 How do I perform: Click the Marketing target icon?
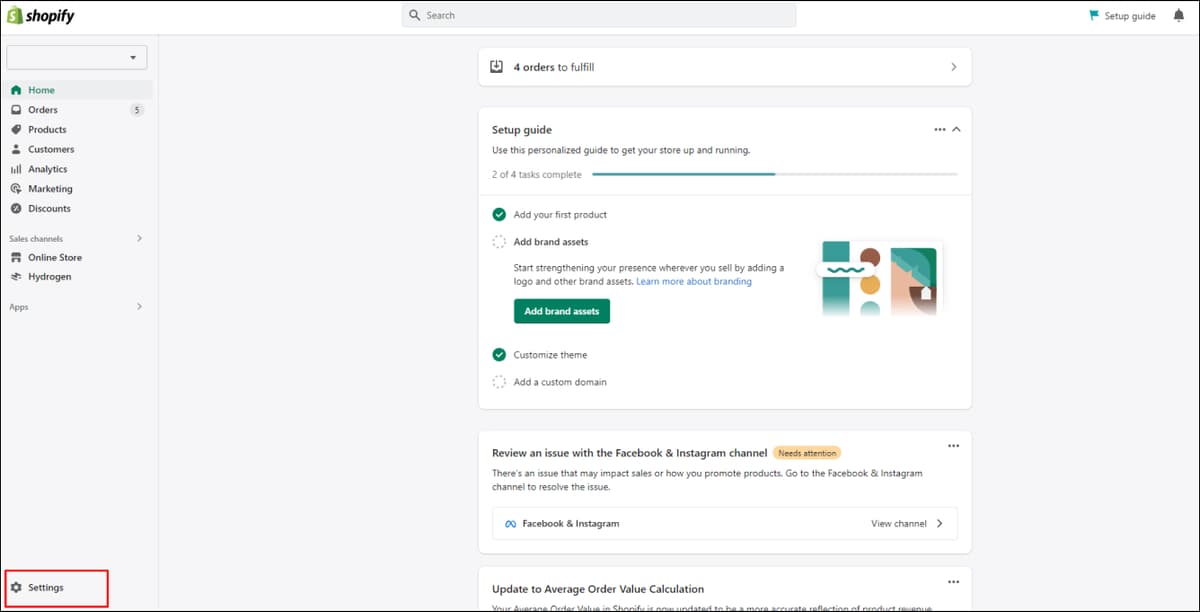(x=16, y=189)
